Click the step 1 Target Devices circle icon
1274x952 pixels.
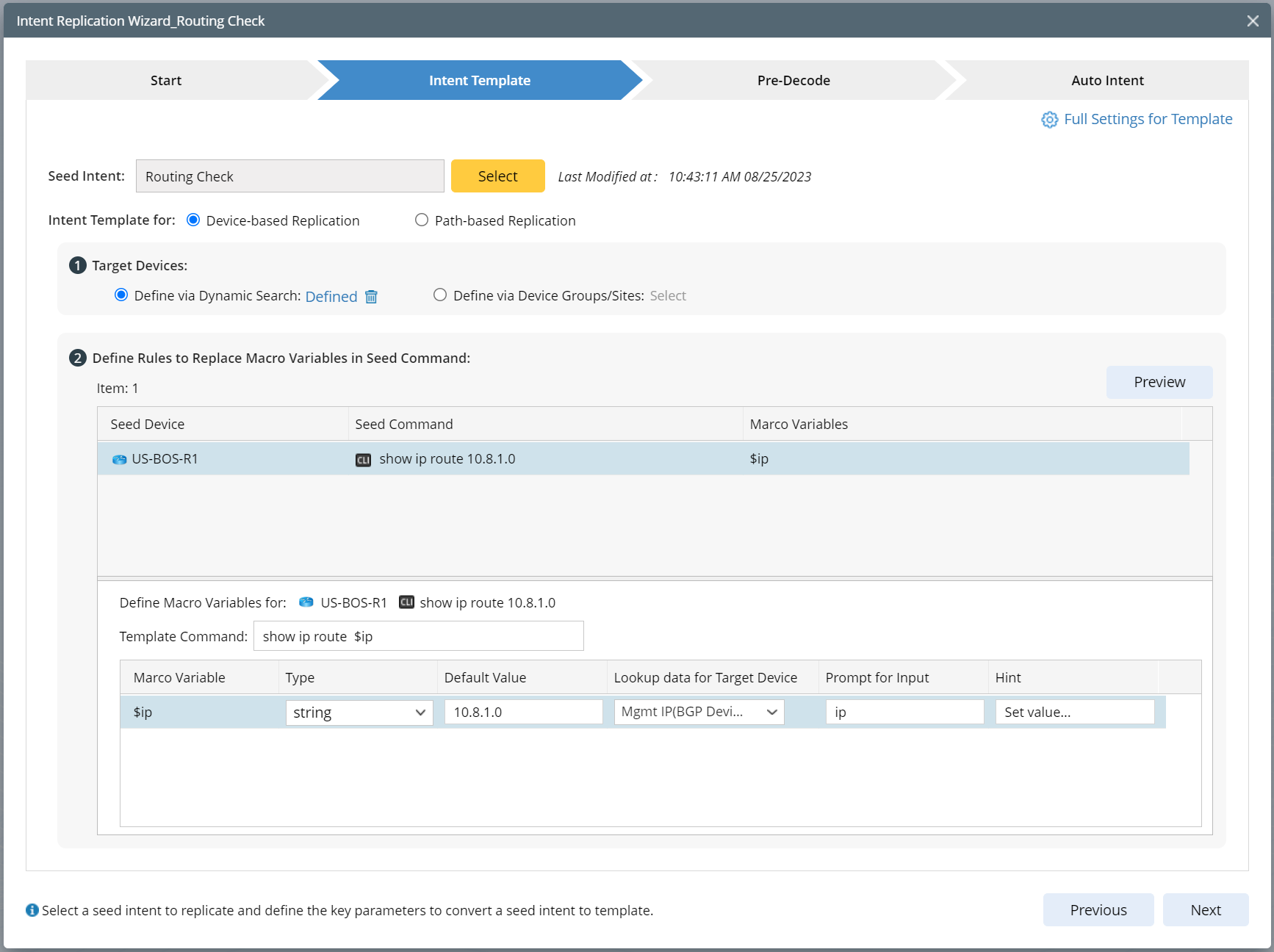tap(78, 265)
